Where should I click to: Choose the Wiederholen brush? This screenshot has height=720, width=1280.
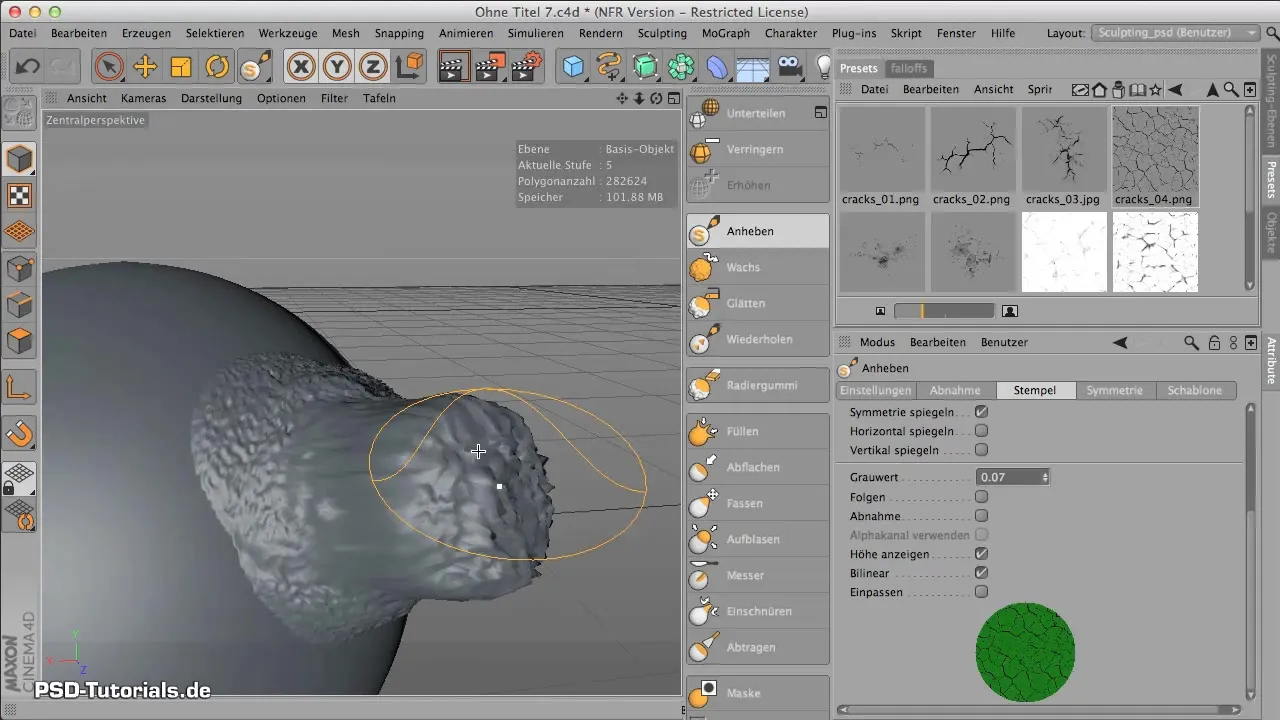click(x=758, y=339)
